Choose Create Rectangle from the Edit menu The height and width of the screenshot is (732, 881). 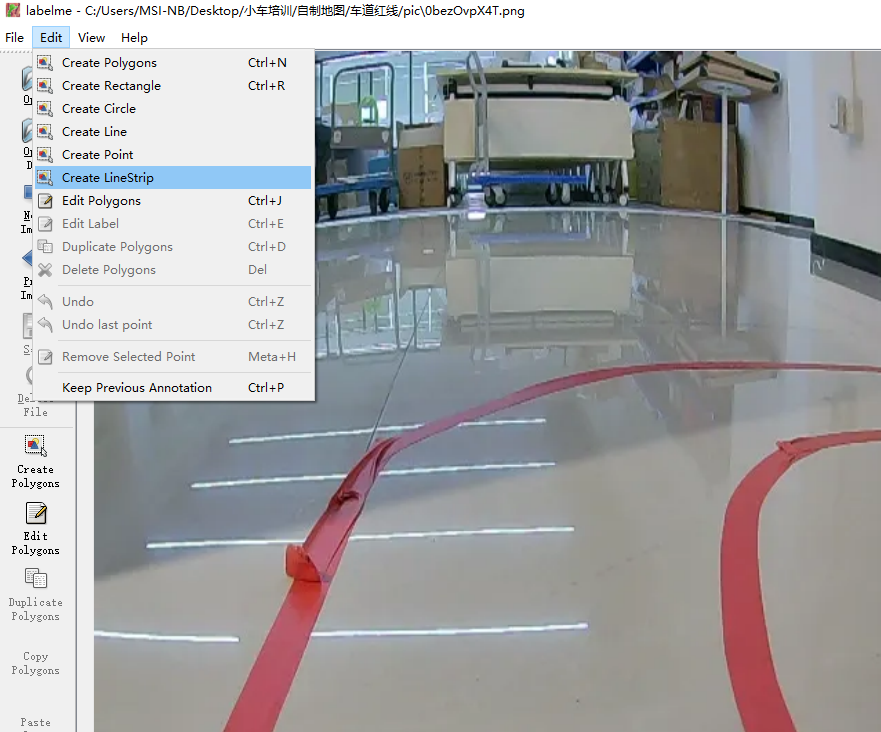(111, 86)
